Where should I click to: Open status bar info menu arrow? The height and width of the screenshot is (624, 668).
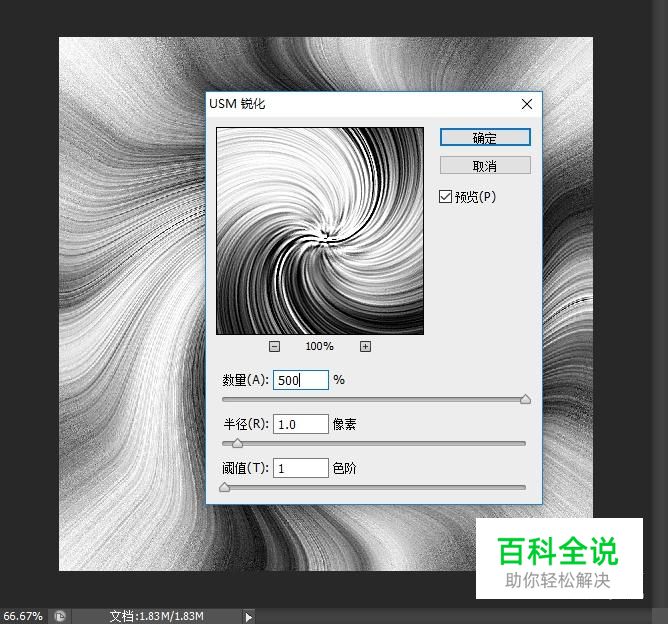coord(249,616)
